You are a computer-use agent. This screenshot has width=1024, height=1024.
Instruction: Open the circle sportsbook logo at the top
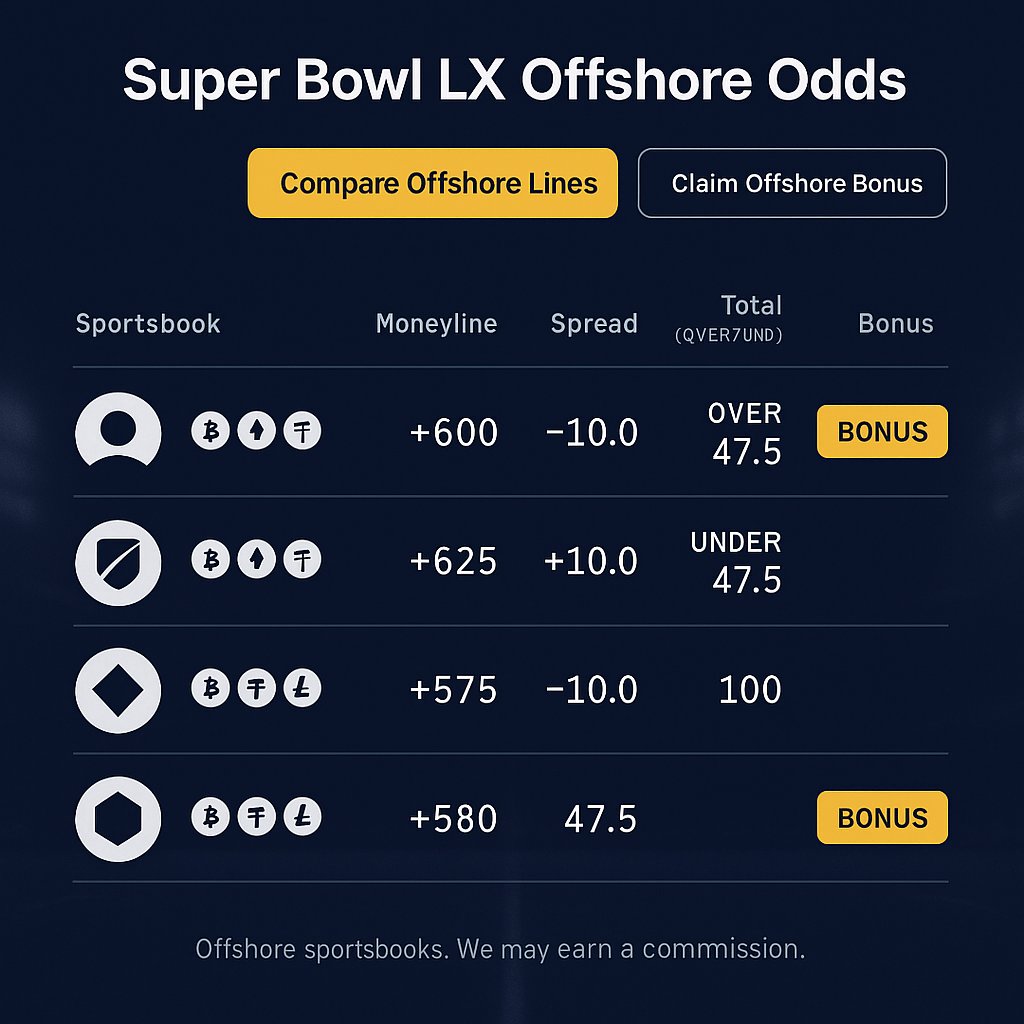coord(117,431)
